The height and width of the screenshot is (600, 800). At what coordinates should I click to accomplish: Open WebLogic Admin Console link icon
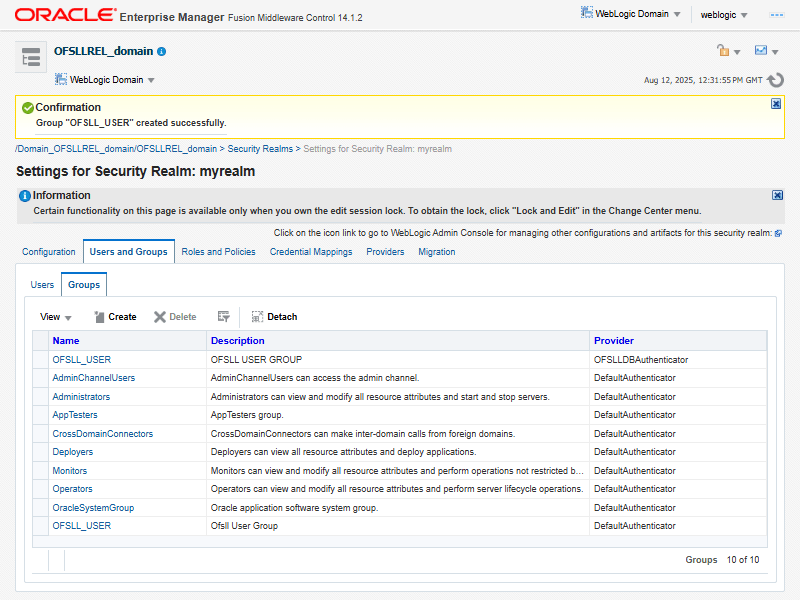click(778, 233)
